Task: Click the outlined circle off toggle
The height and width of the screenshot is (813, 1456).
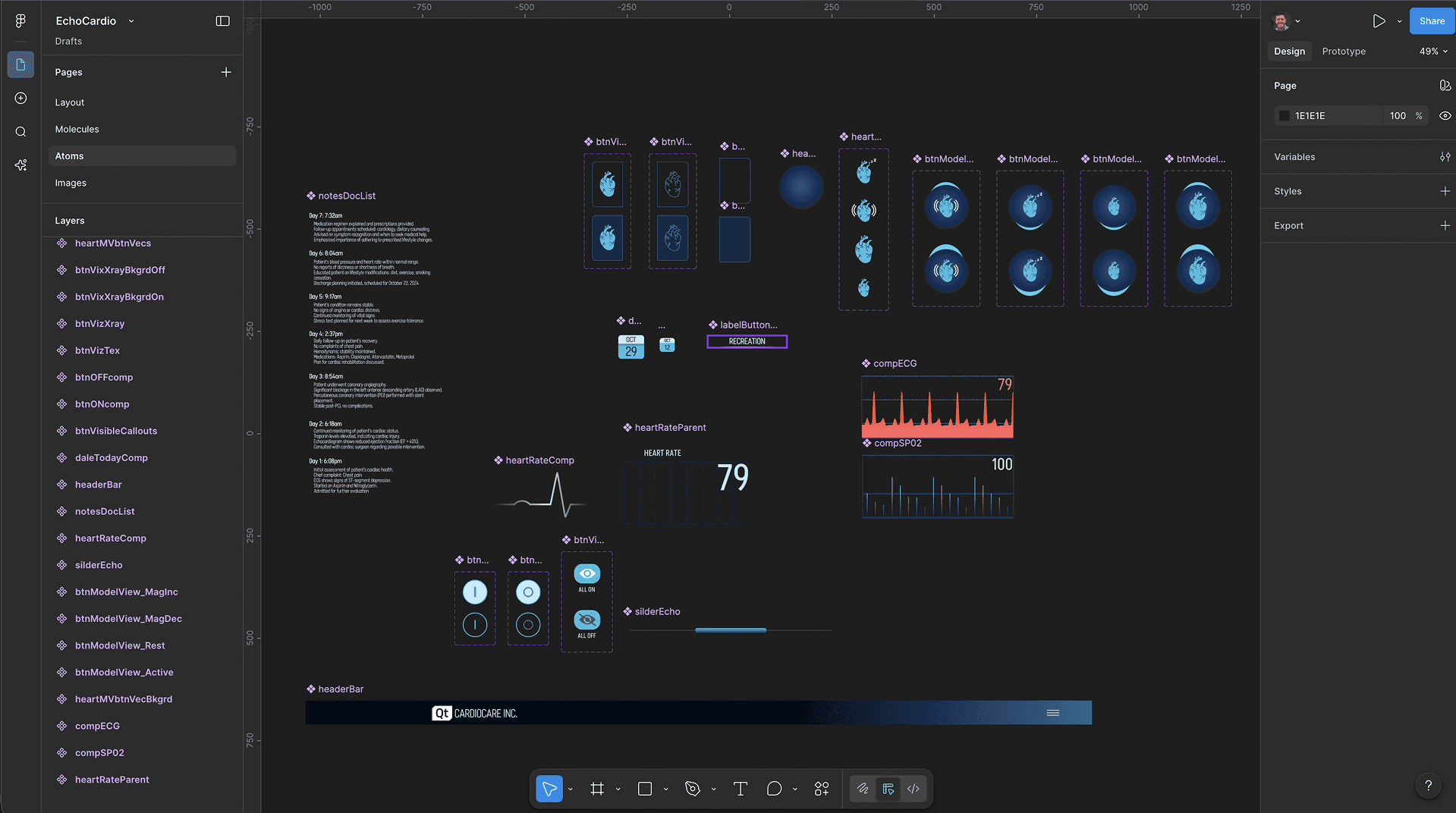Action: click(528, 625)
